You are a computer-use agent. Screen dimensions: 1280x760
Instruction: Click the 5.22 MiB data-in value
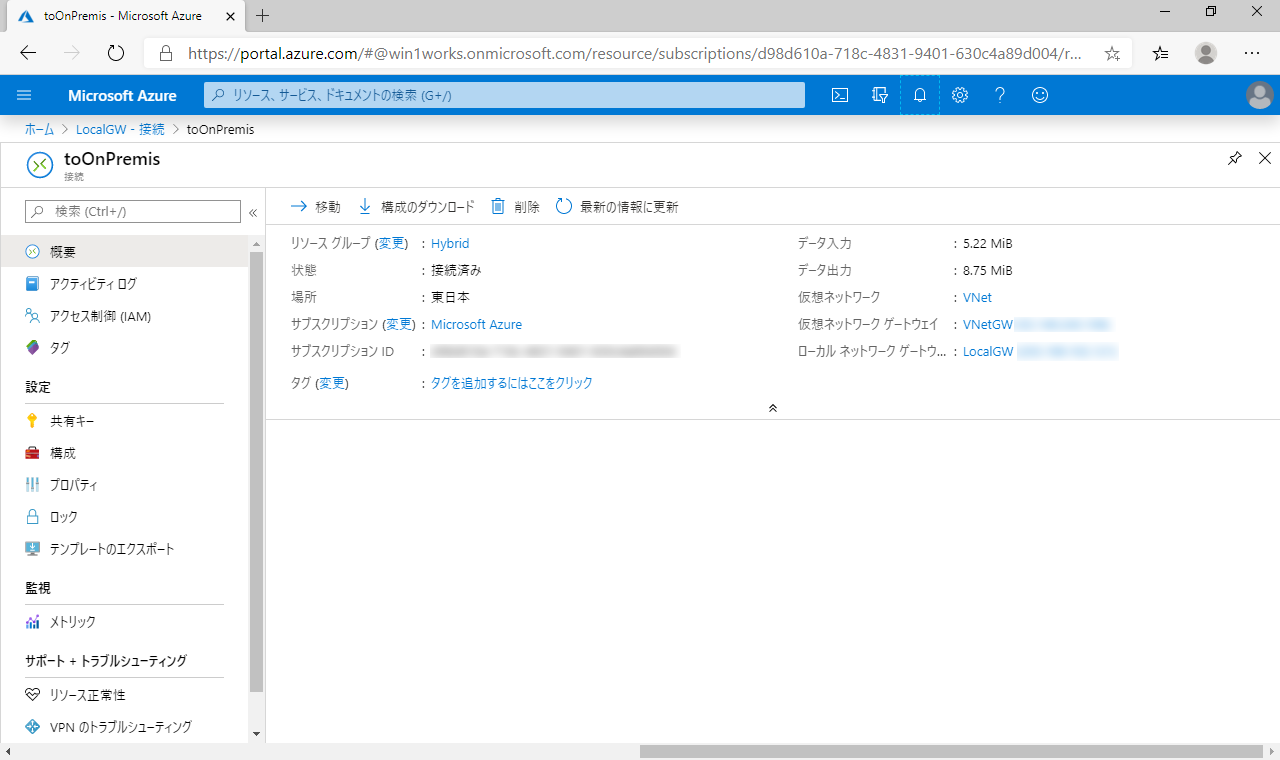[x=988, y=243]
